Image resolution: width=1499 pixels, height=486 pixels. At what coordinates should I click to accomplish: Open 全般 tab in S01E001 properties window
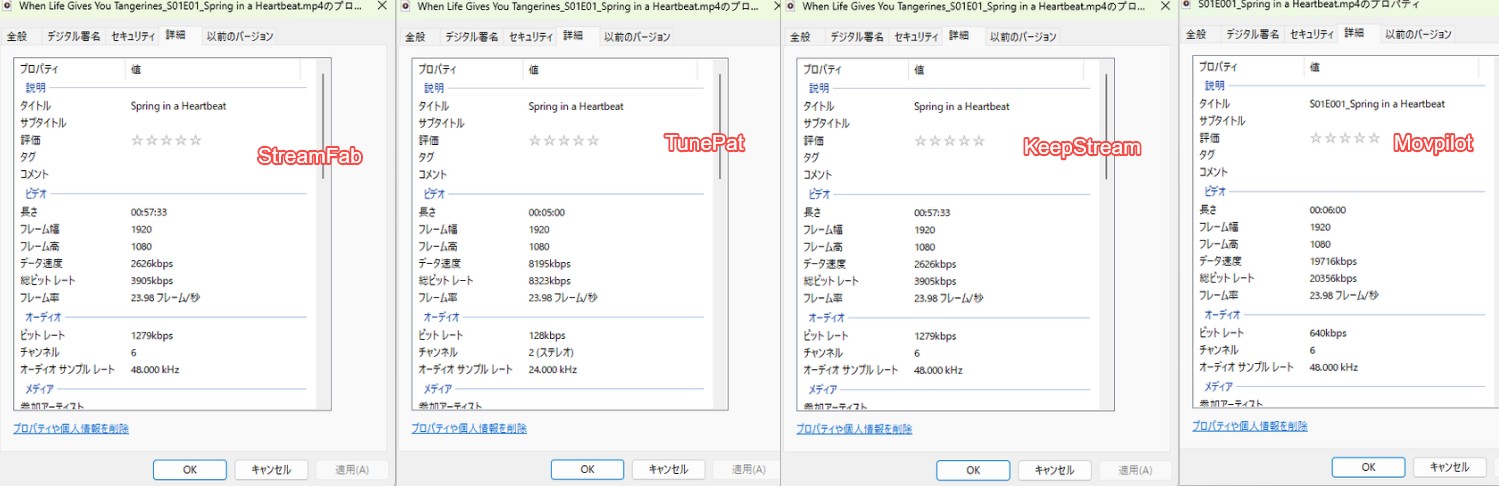click(x=1196, y=34)
